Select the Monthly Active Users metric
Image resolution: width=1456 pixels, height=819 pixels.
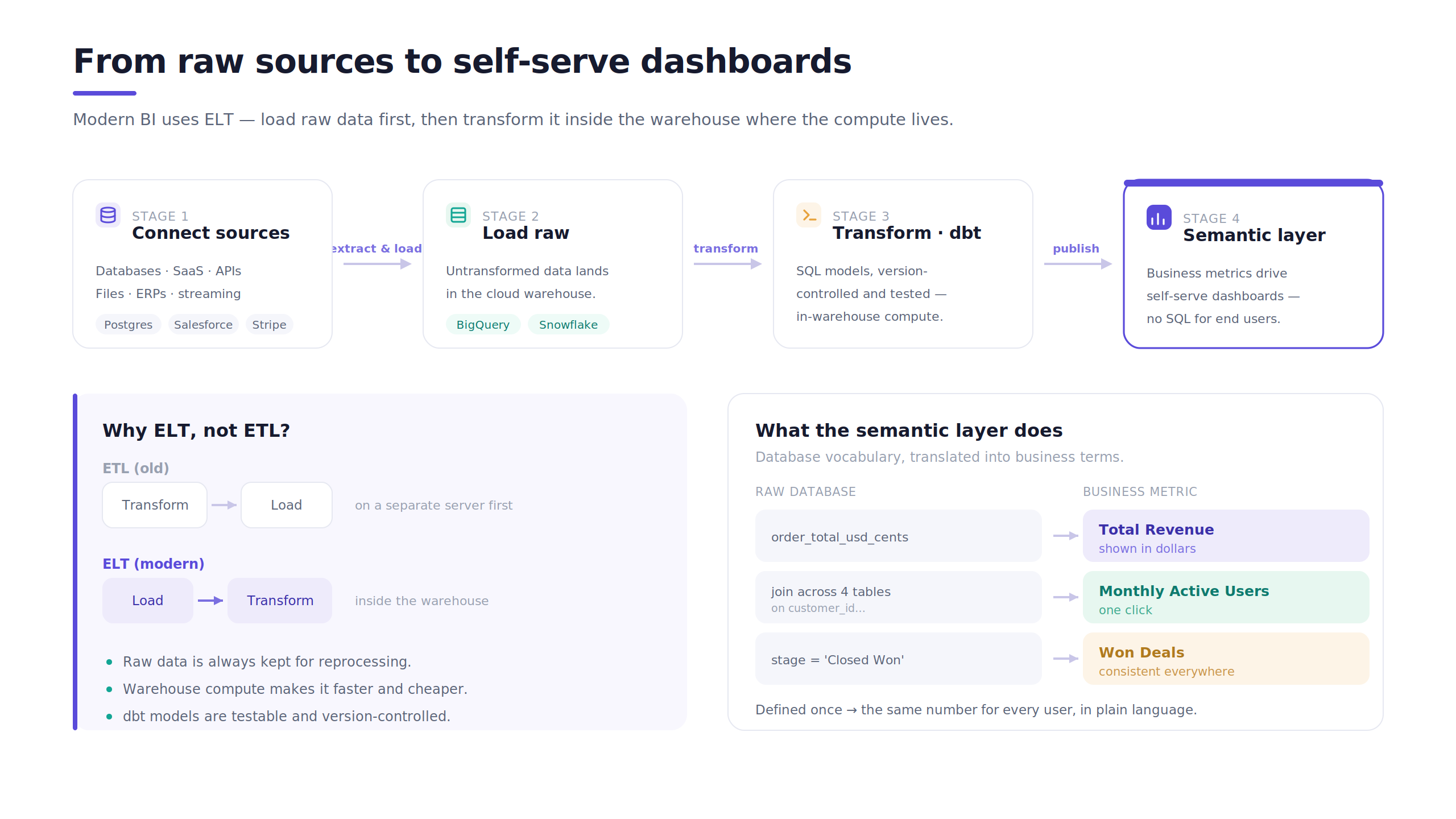pos(1226,597)
